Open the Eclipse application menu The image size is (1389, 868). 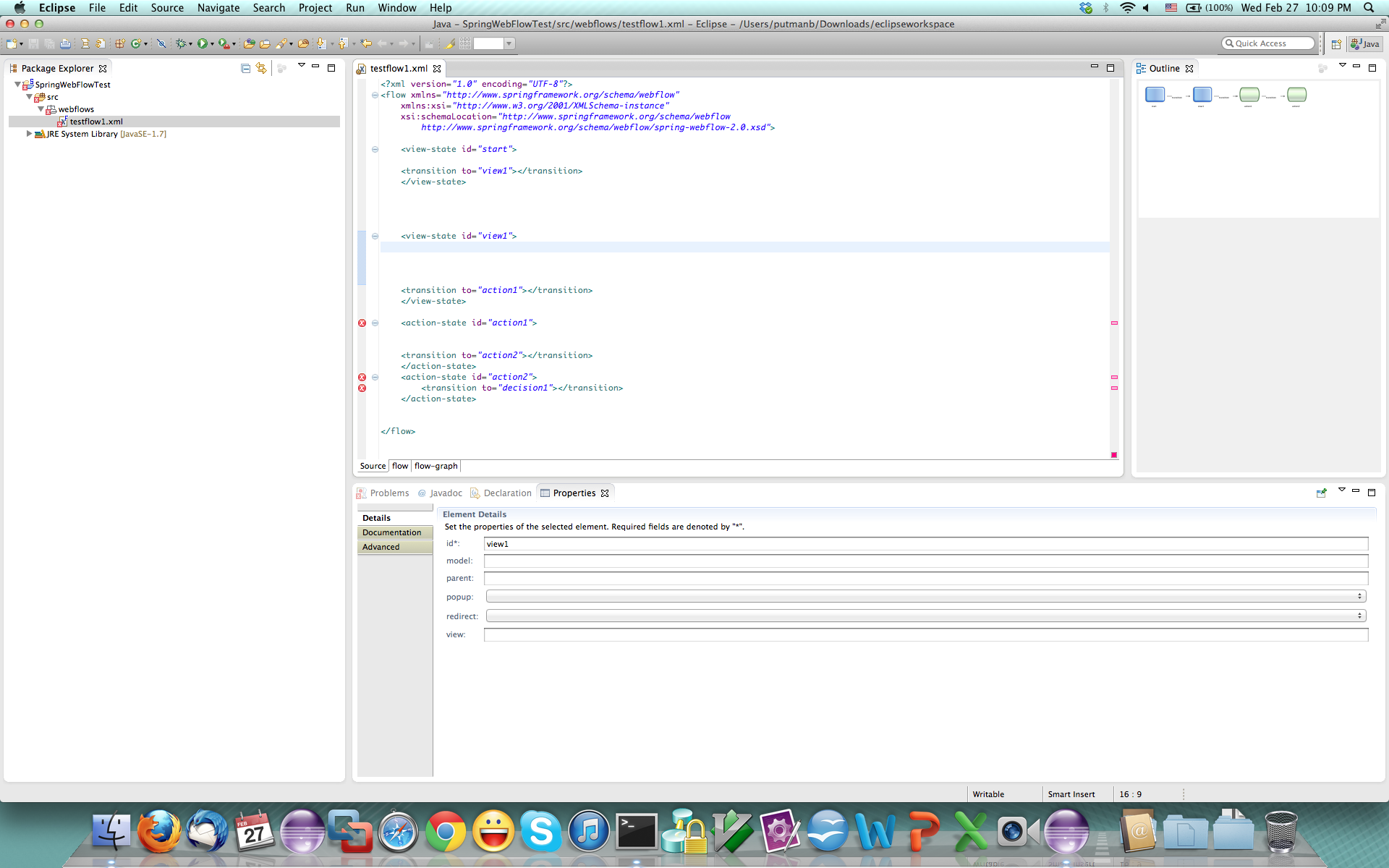(57, 7)
